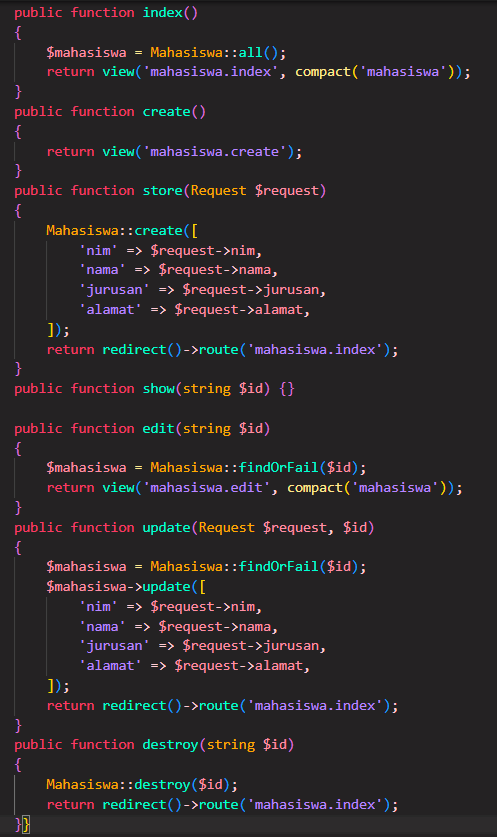This screenshot has width=497, height=837.
Task: Click 'compact' in the edit function return
Action: [x=314, y=487]
